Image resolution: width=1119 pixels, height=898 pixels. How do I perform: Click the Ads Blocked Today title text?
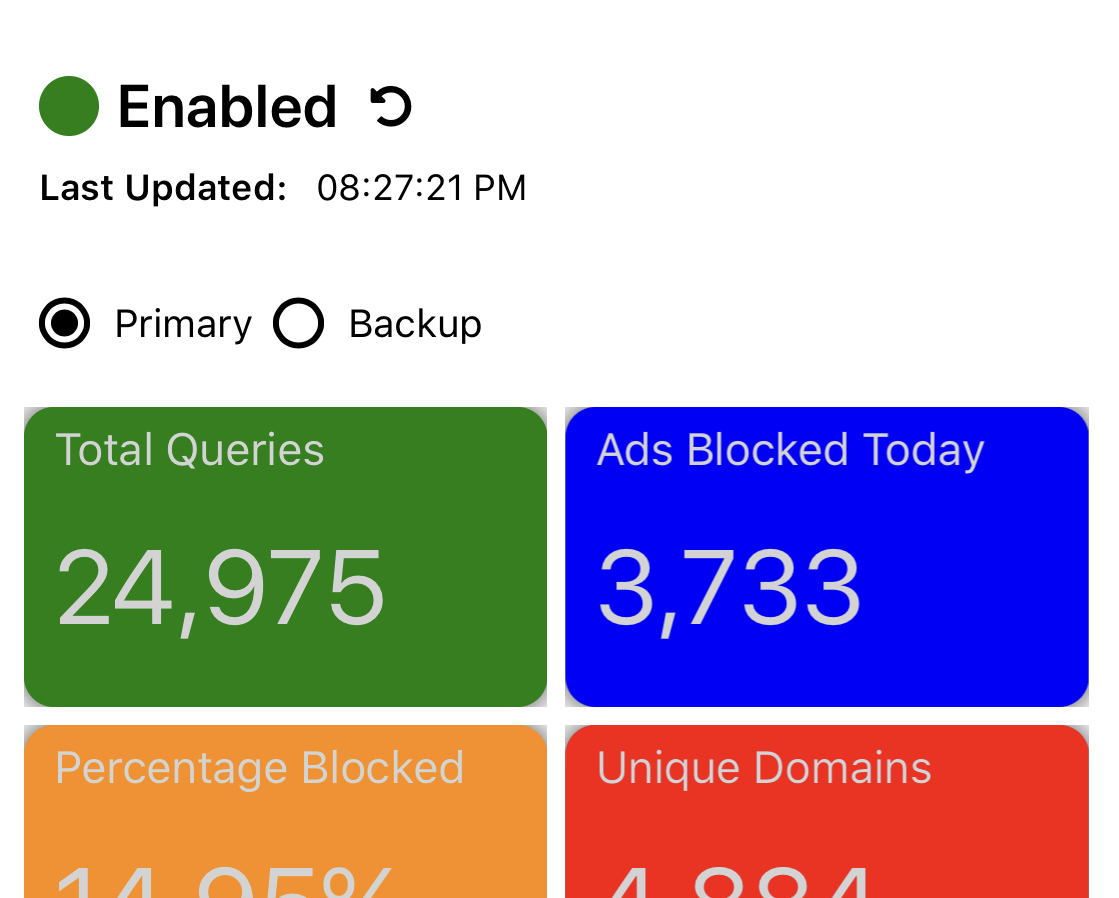pos(791,451)
